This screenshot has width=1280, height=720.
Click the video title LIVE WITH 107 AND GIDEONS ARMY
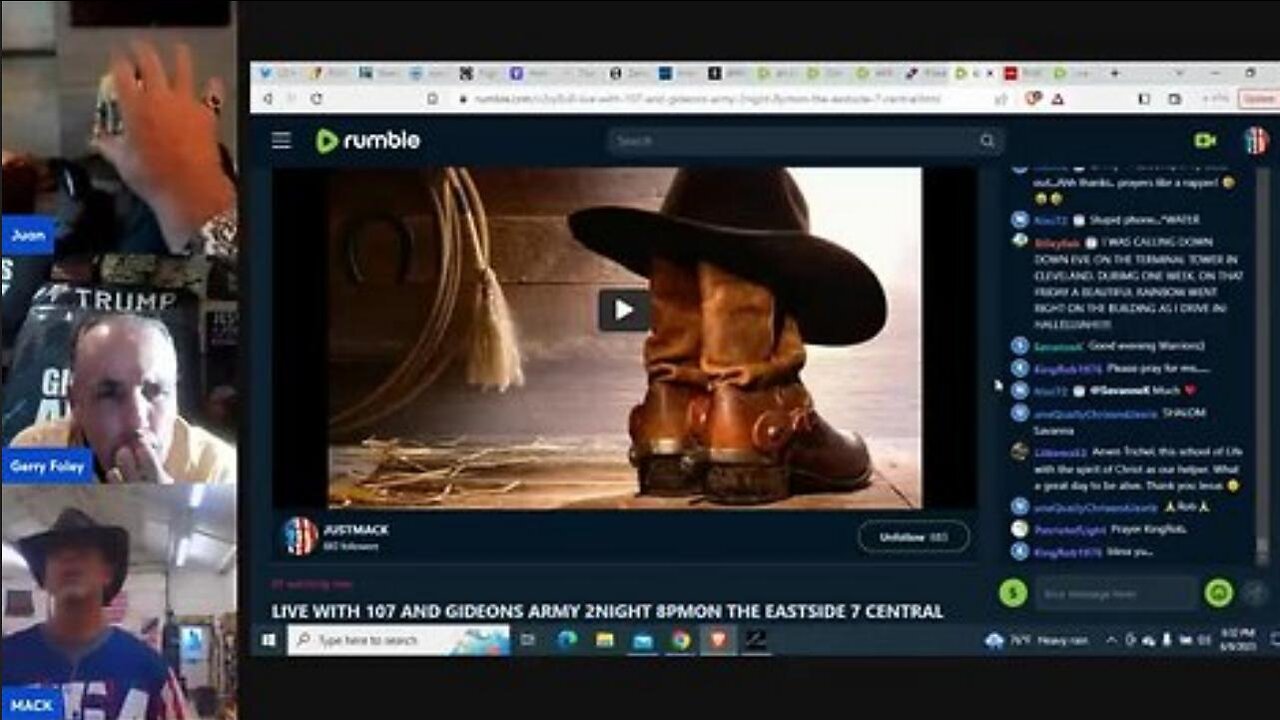pyautogui.click(x=607, y=610)
